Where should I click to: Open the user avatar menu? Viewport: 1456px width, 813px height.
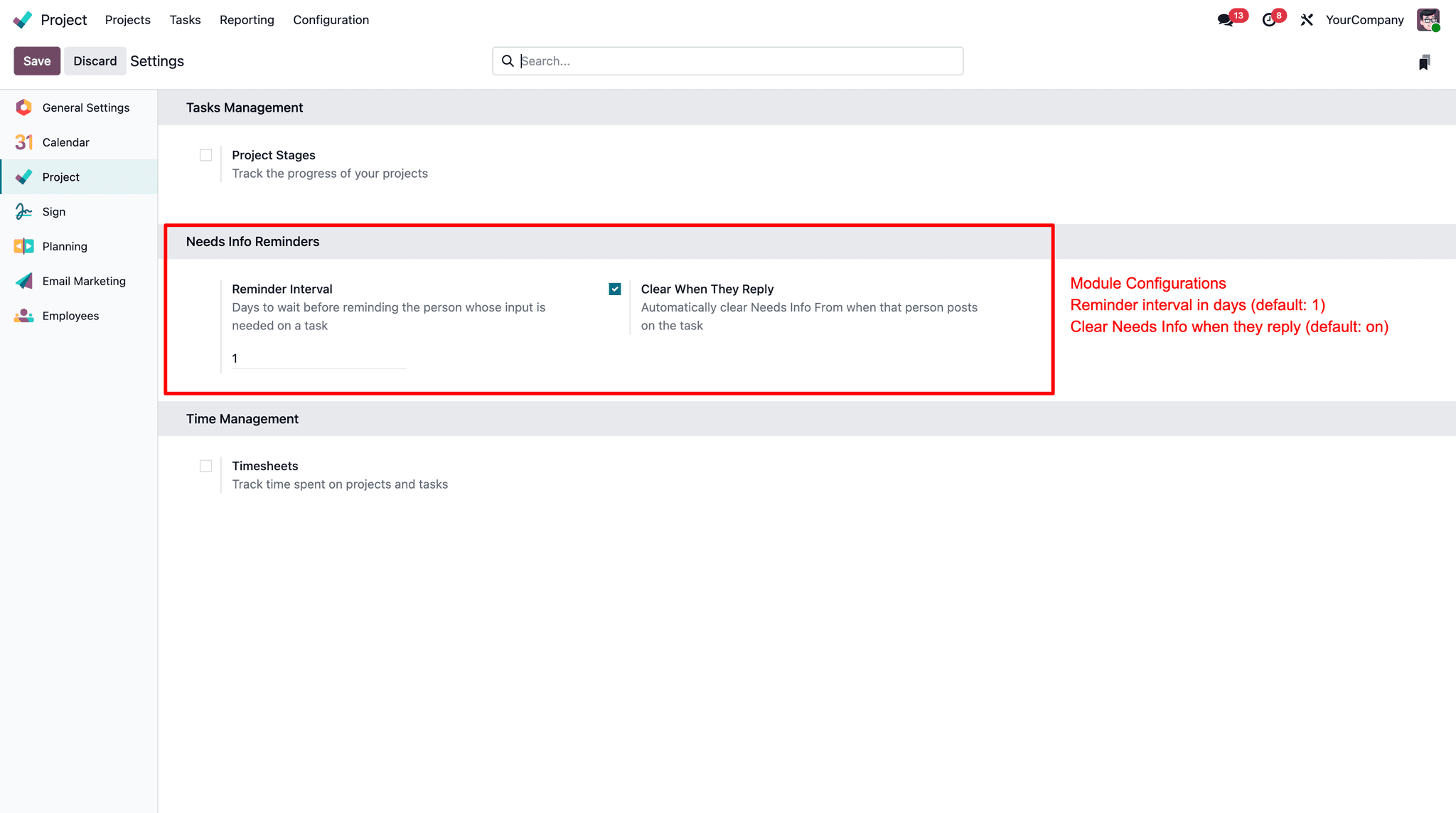click(1428, 20)
